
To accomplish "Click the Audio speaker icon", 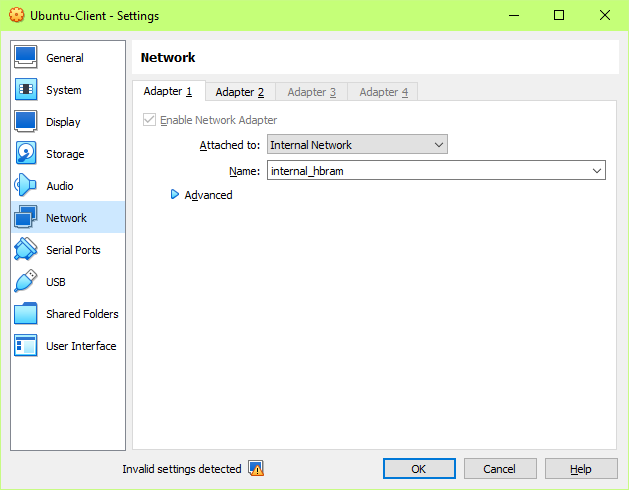I will click(25, 185).
